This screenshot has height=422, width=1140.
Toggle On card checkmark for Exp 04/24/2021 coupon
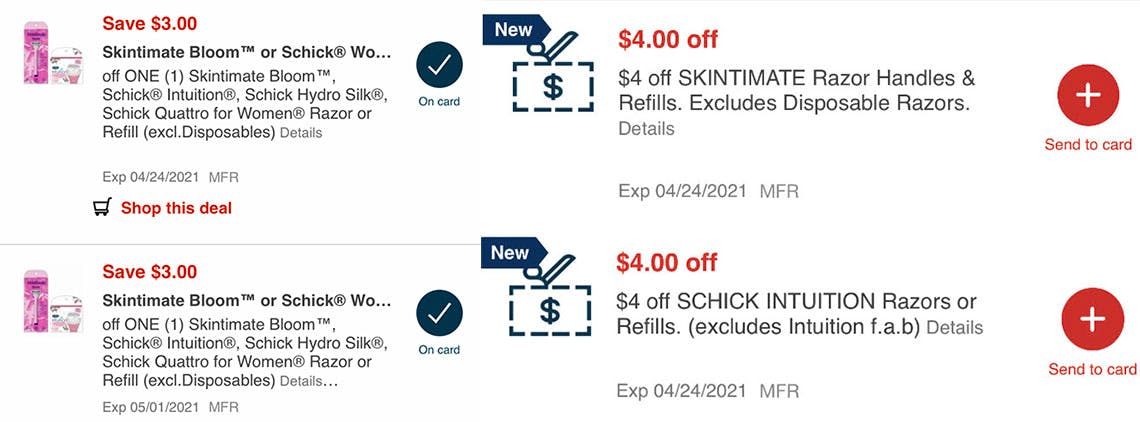pyautogui.click(x=439, y=68)
